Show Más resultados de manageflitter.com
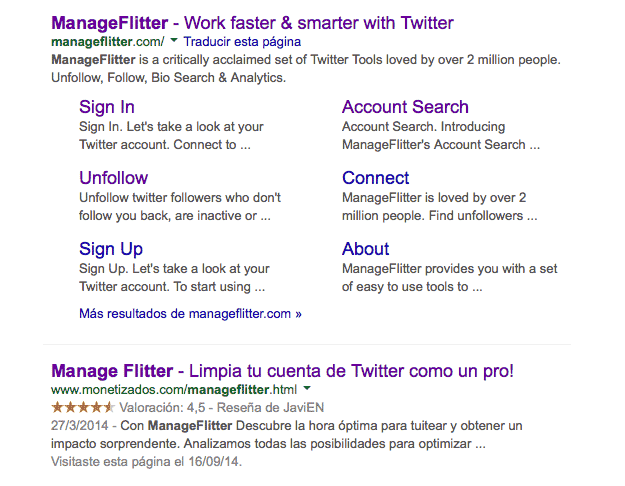The height and width of the screenshot is (486, 625). coord(190,313)
